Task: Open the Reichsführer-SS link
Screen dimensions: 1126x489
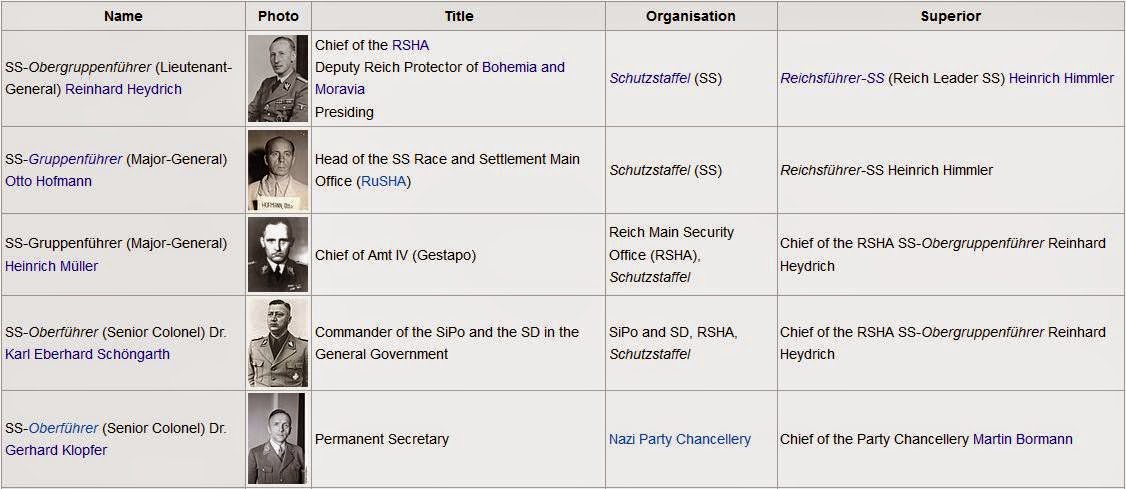Action: [x=832, y=78]
